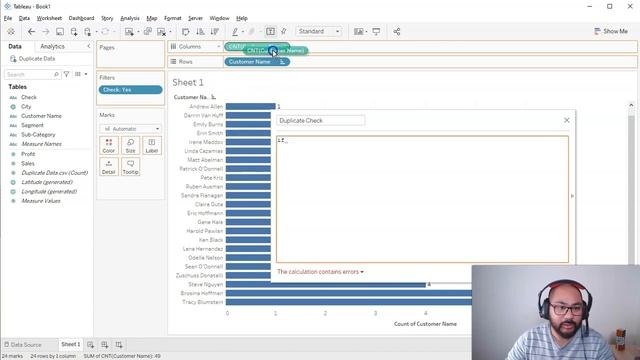Click the Undo back arrow
Image resolution: width=640 pixels, height=360 pixels.
point(31,31)
